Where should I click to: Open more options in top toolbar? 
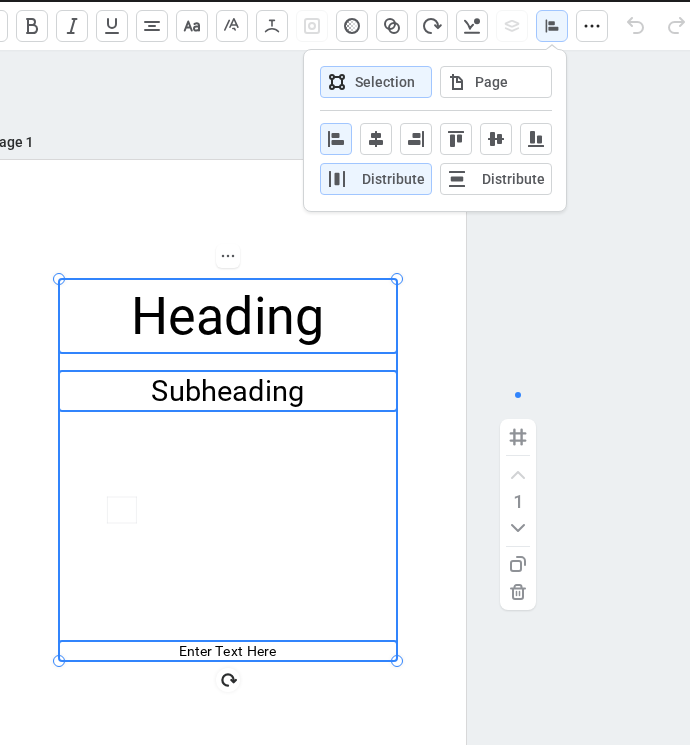pos(592,26)
